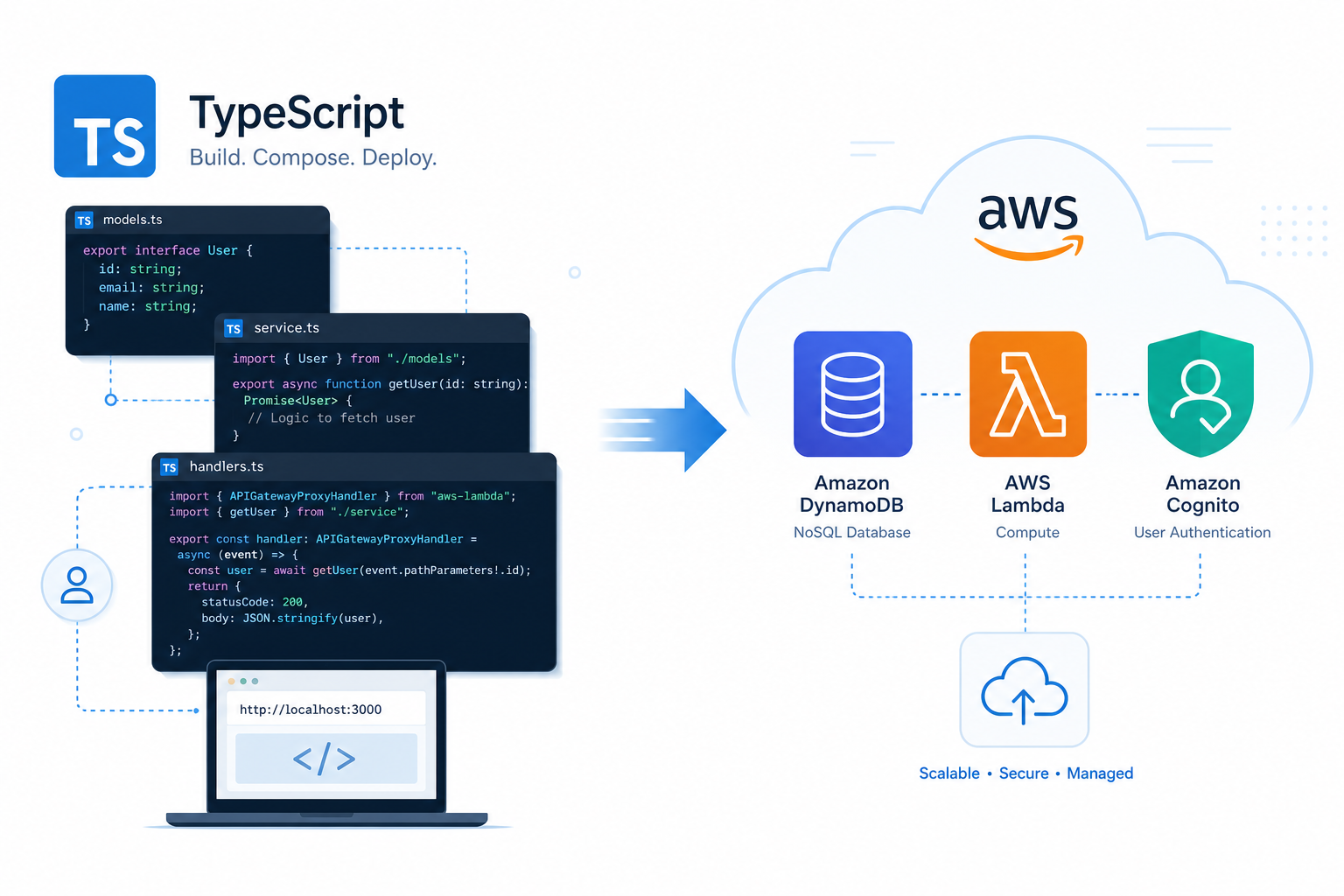Click the 'const user = await getUser' line
Image resolution: width=1344 pixels, height=896 pixels.
point(359,570)
